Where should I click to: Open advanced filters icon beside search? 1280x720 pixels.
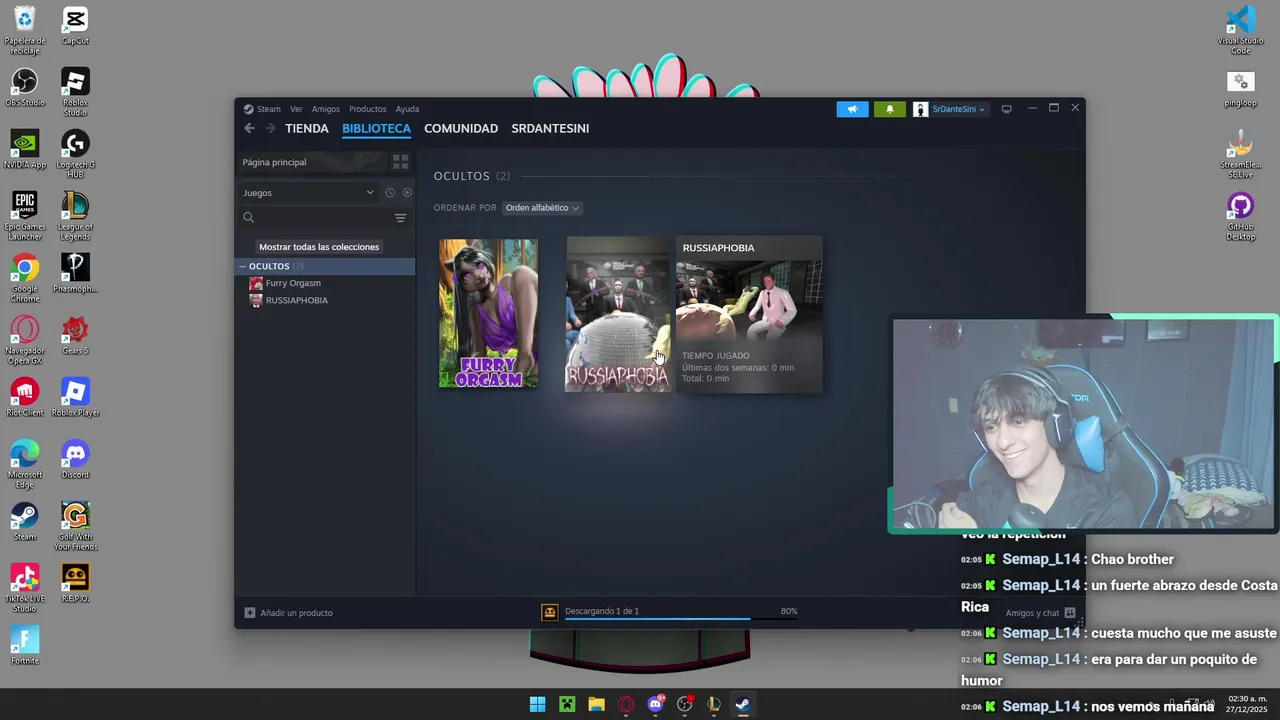[x=400, y=218]
